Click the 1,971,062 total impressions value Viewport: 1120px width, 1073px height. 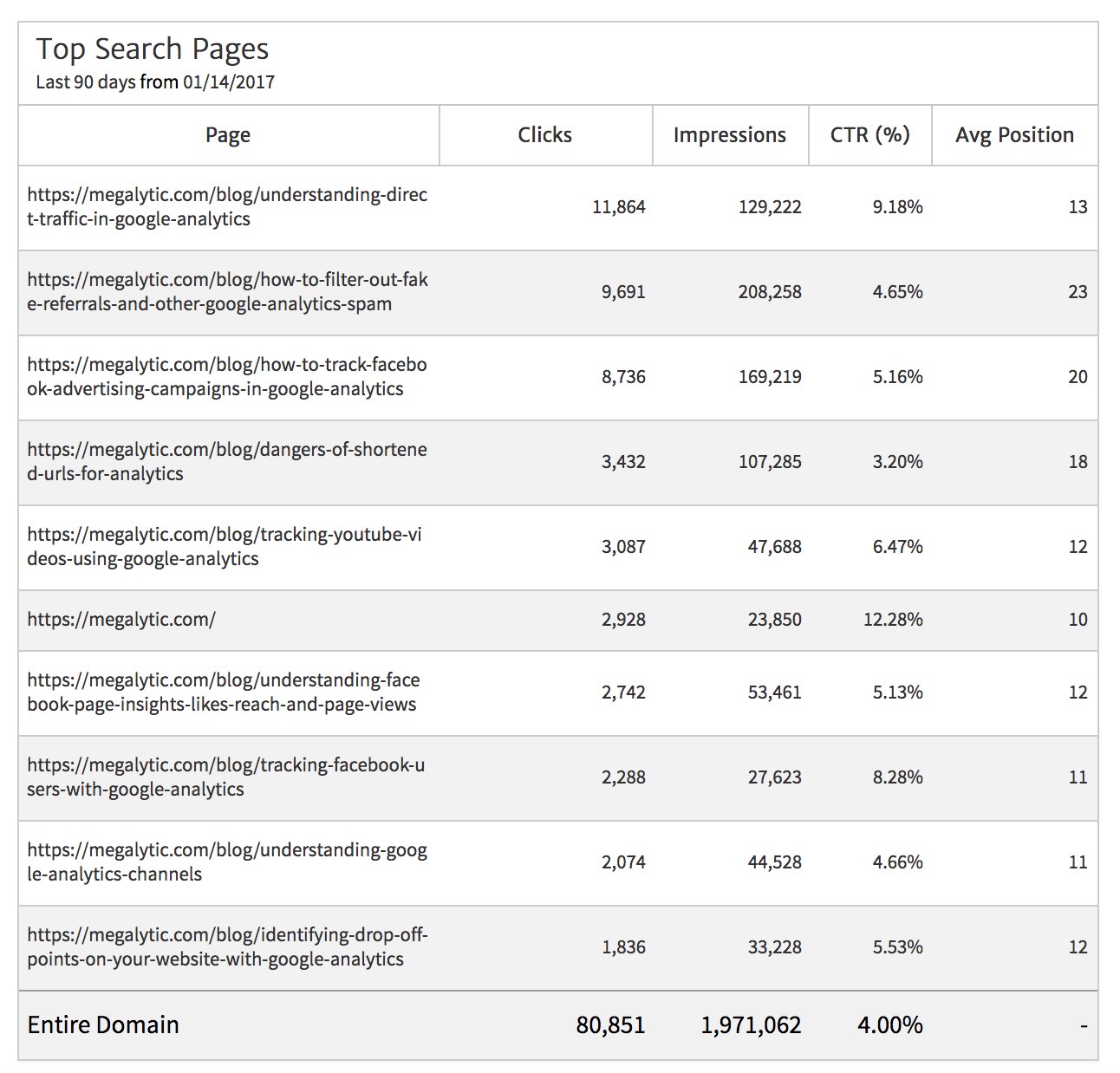point(751,1025)
